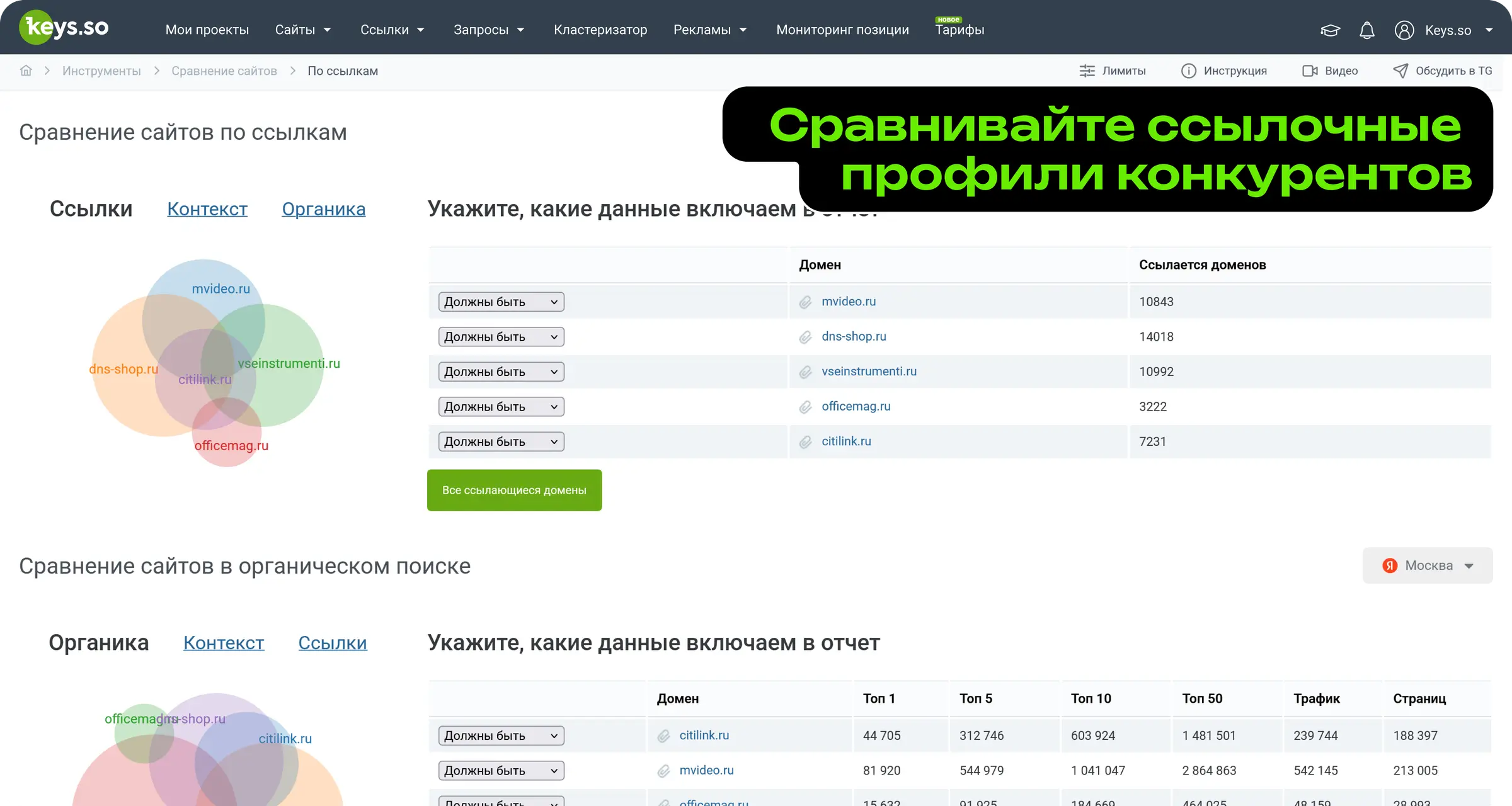The image size is (1512, 806).
Task: Click По ссылкам breadcrumb text
Action: [343, 71]
